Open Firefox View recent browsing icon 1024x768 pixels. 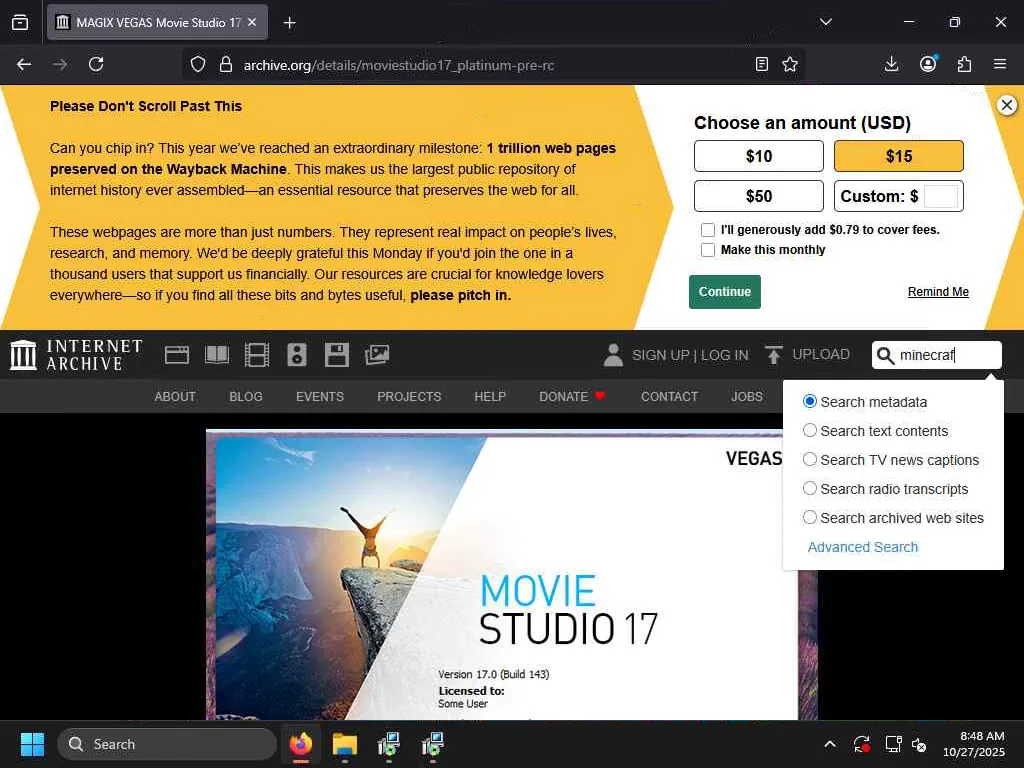(x=20, y=23)
